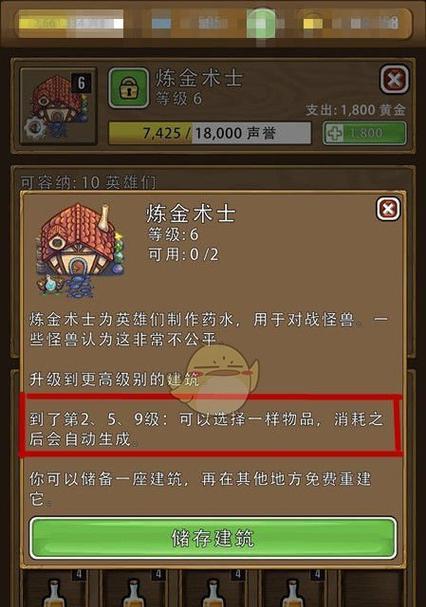Tap the empty fifth item slot

371,588
